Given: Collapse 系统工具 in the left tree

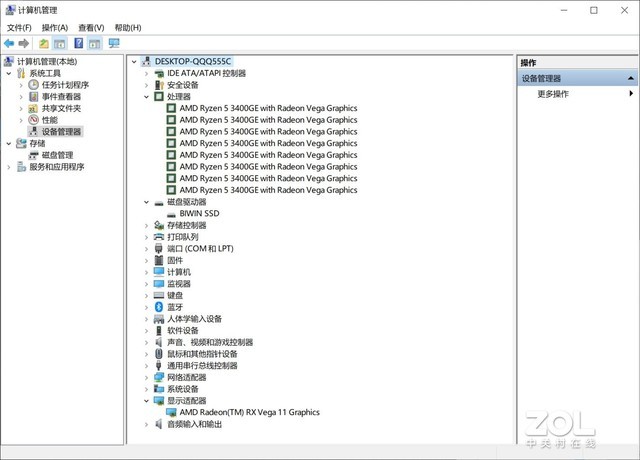Looking at the screenshot, I should coord(9,73).
